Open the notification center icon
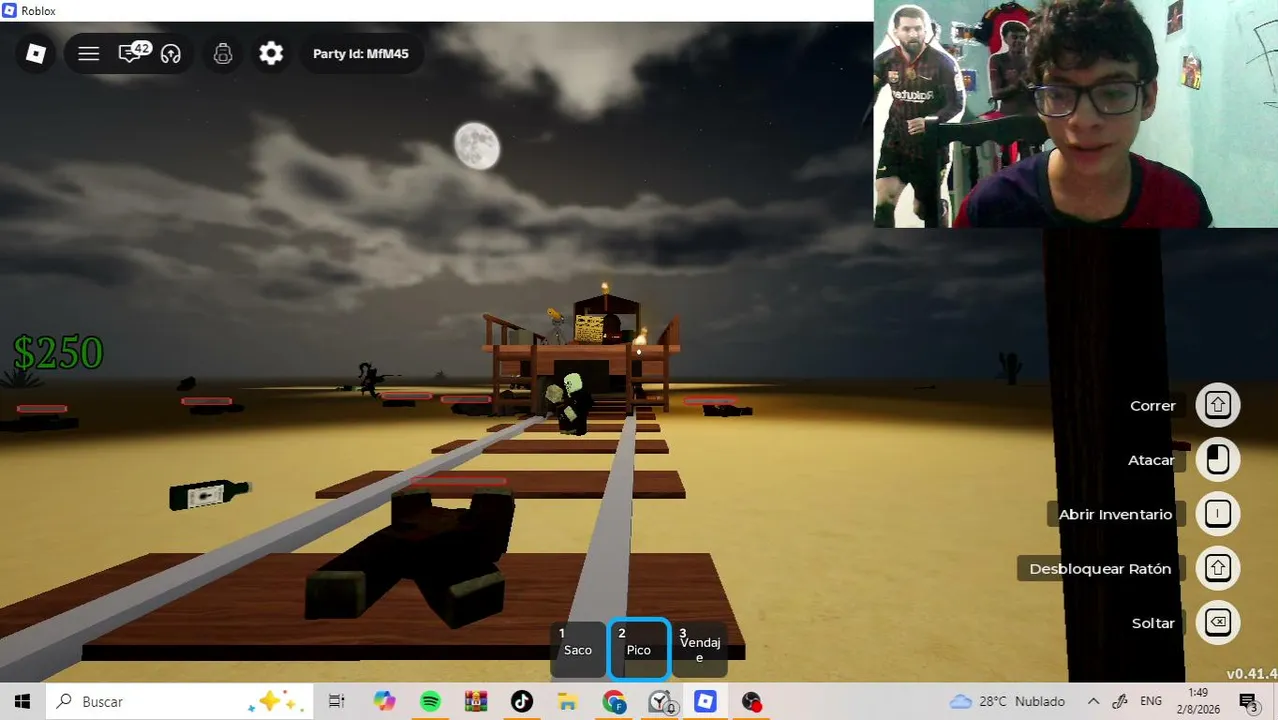Image resolution: width=1278 pixels, height=720 pixels. (1248, 702)
